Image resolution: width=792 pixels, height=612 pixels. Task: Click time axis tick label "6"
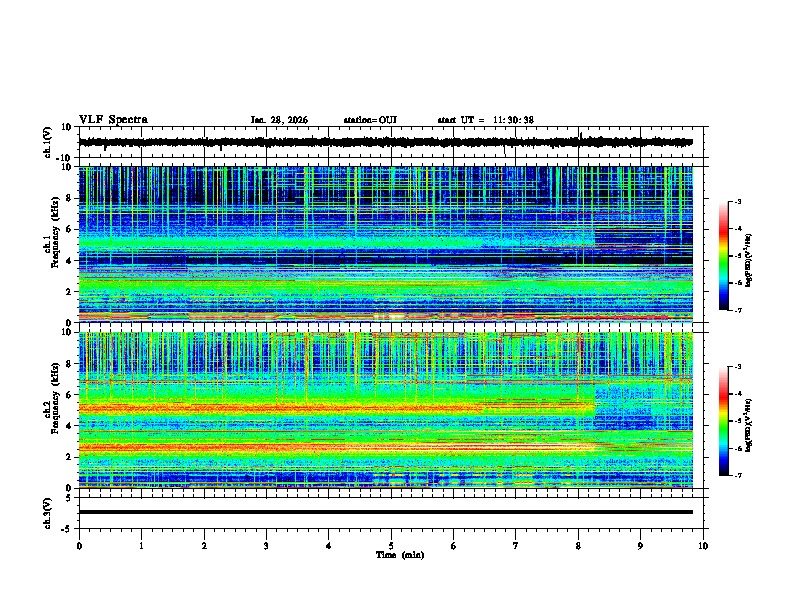454,546
